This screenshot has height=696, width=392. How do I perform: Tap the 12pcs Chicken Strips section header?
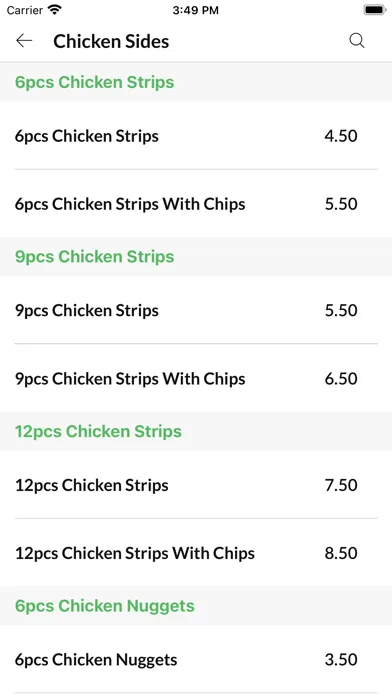pyautogui.click(x=196, y=431)
